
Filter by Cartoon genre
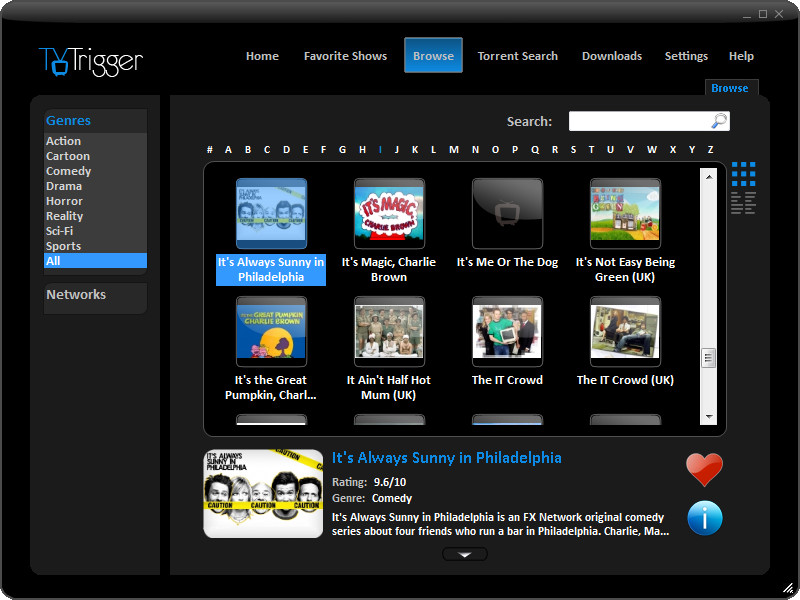95,156
